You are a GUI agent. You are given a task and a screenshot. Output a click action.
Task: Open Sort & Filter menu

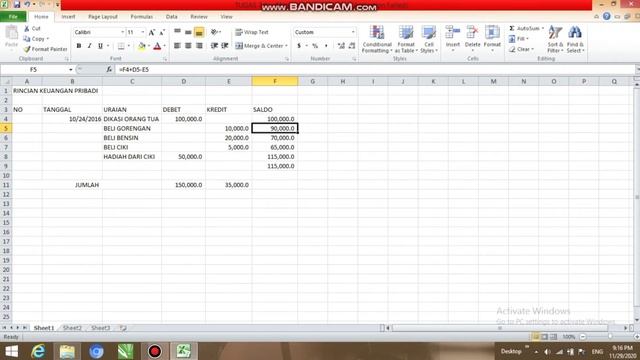555,39
